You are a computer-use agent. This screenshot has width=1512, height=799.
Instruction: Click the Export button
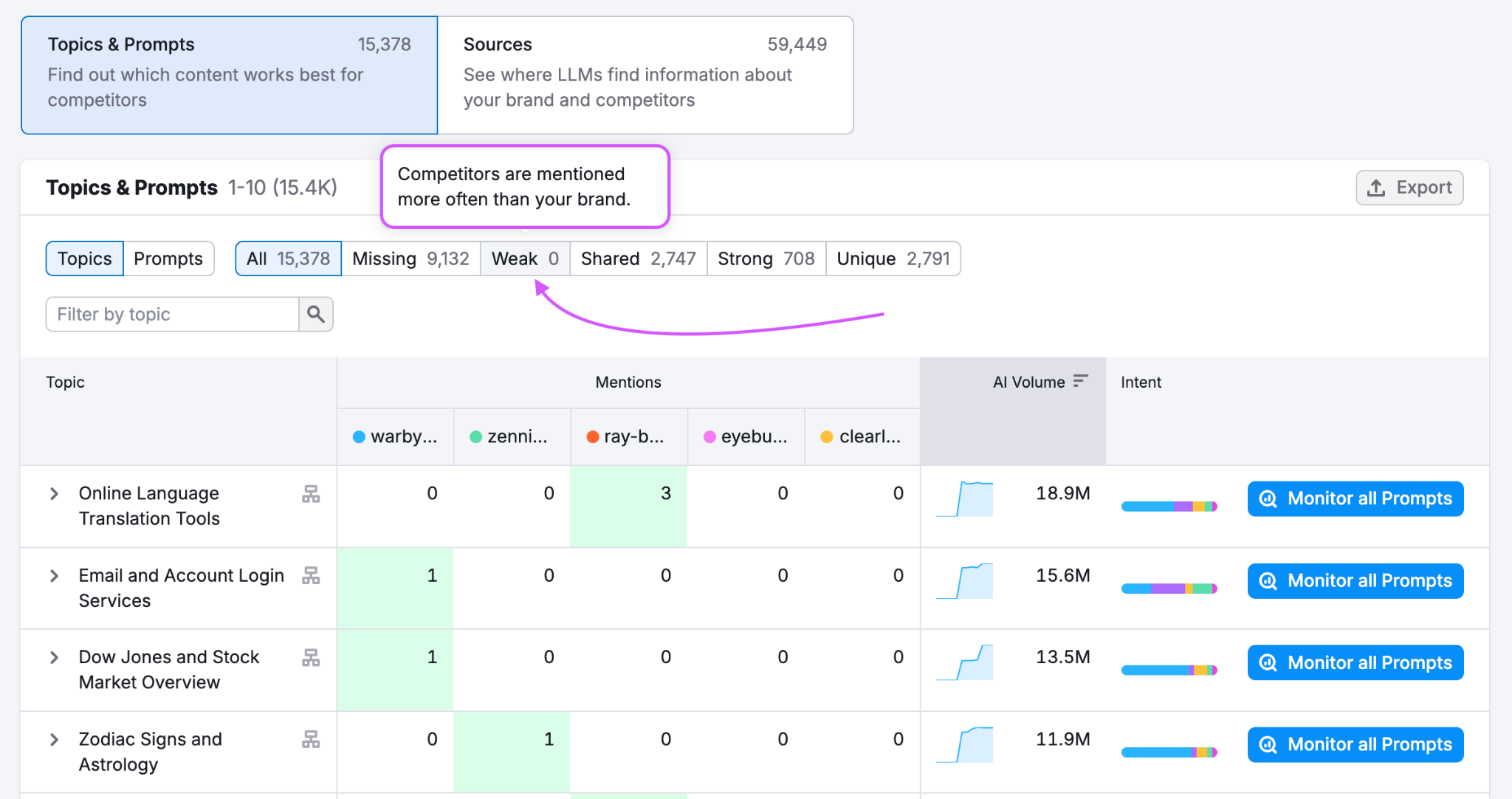point(1409,188)
